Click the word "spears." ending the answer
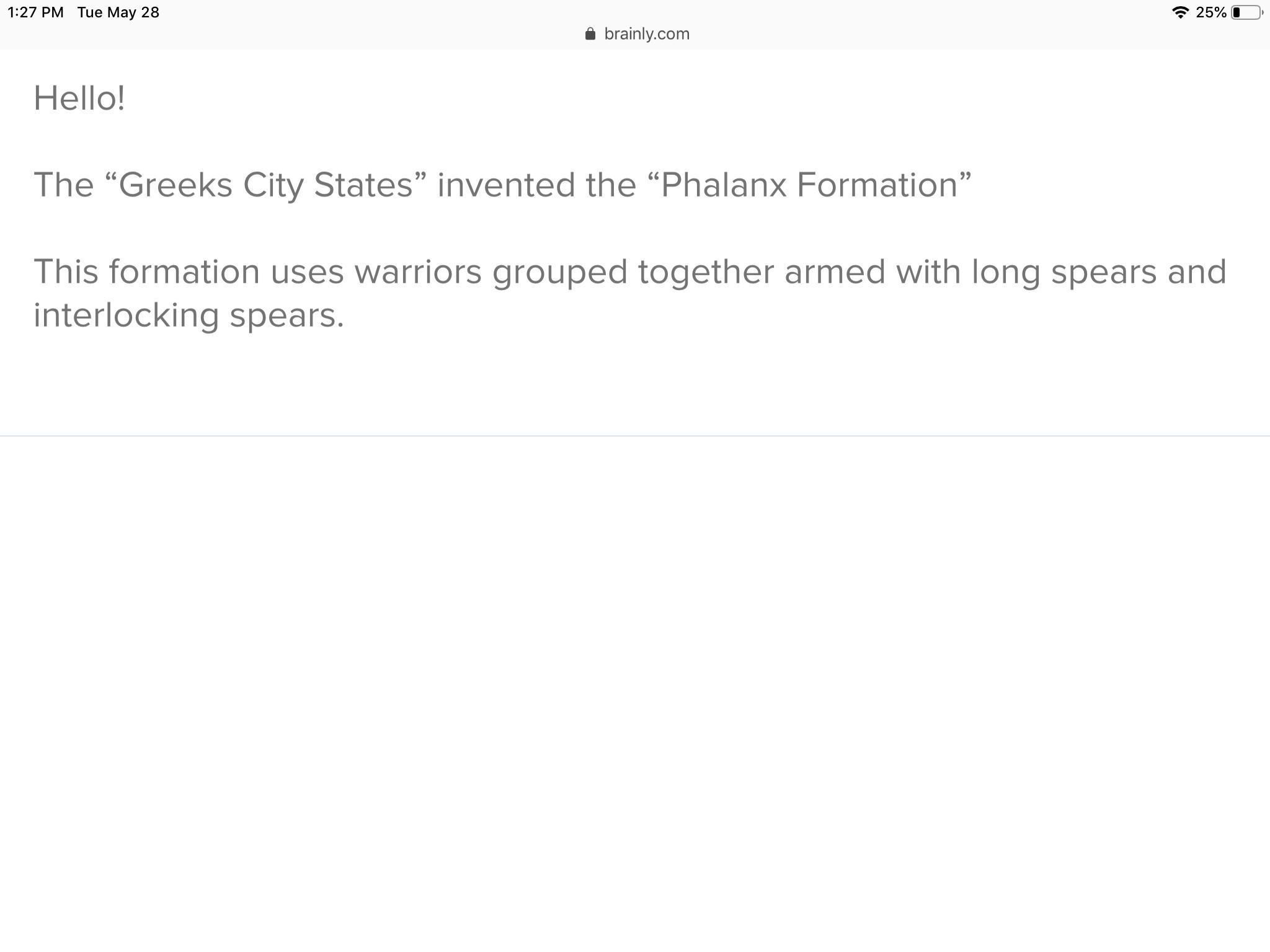This screenshot has height=952, width=1270. [286, 315]
